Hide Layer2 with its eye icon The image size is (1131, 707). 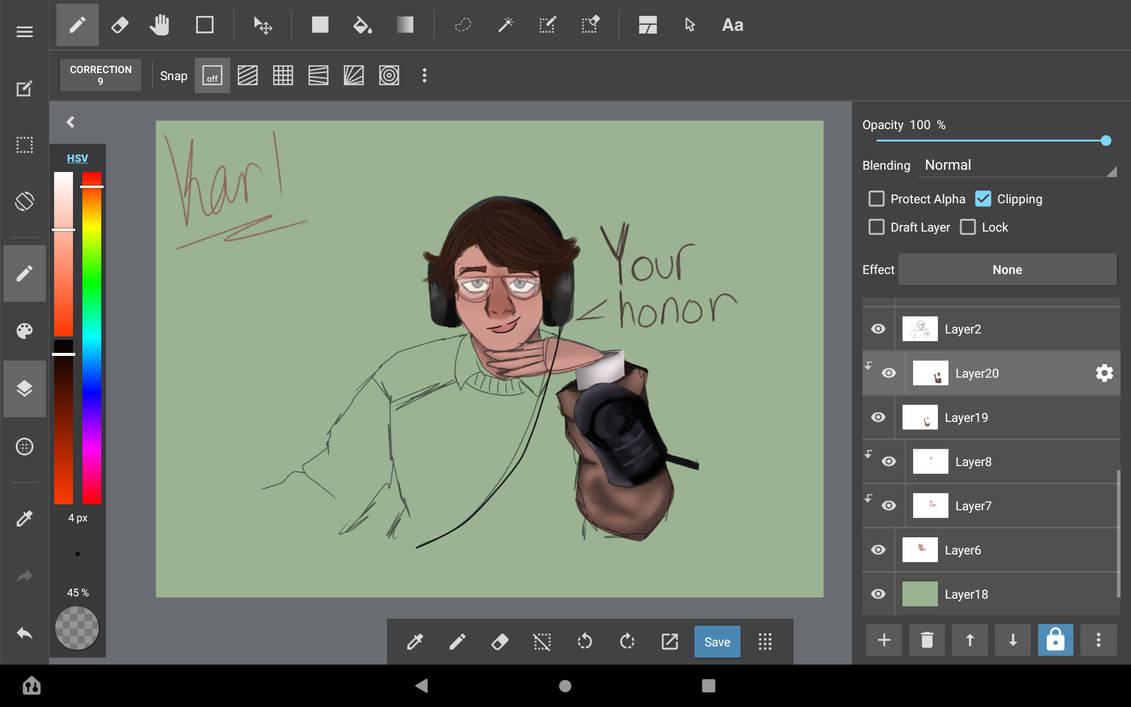click(878, 329)
